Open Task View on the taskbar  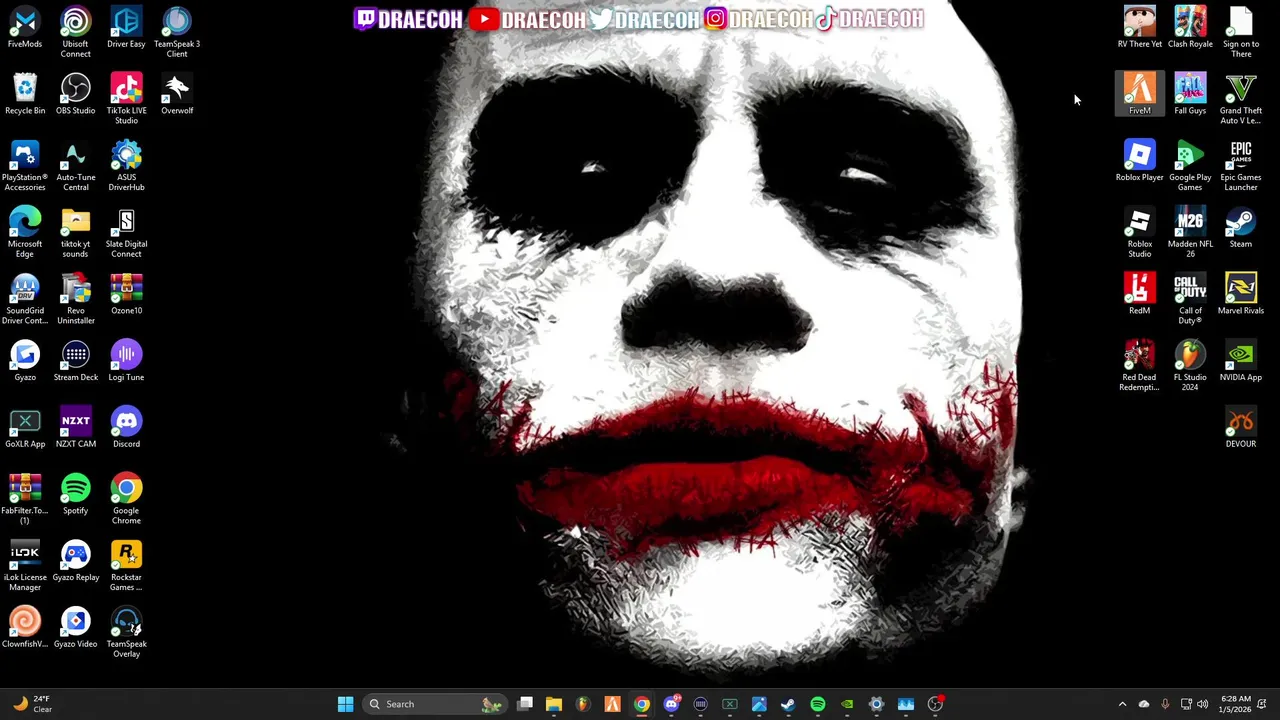tap(525, 704)
